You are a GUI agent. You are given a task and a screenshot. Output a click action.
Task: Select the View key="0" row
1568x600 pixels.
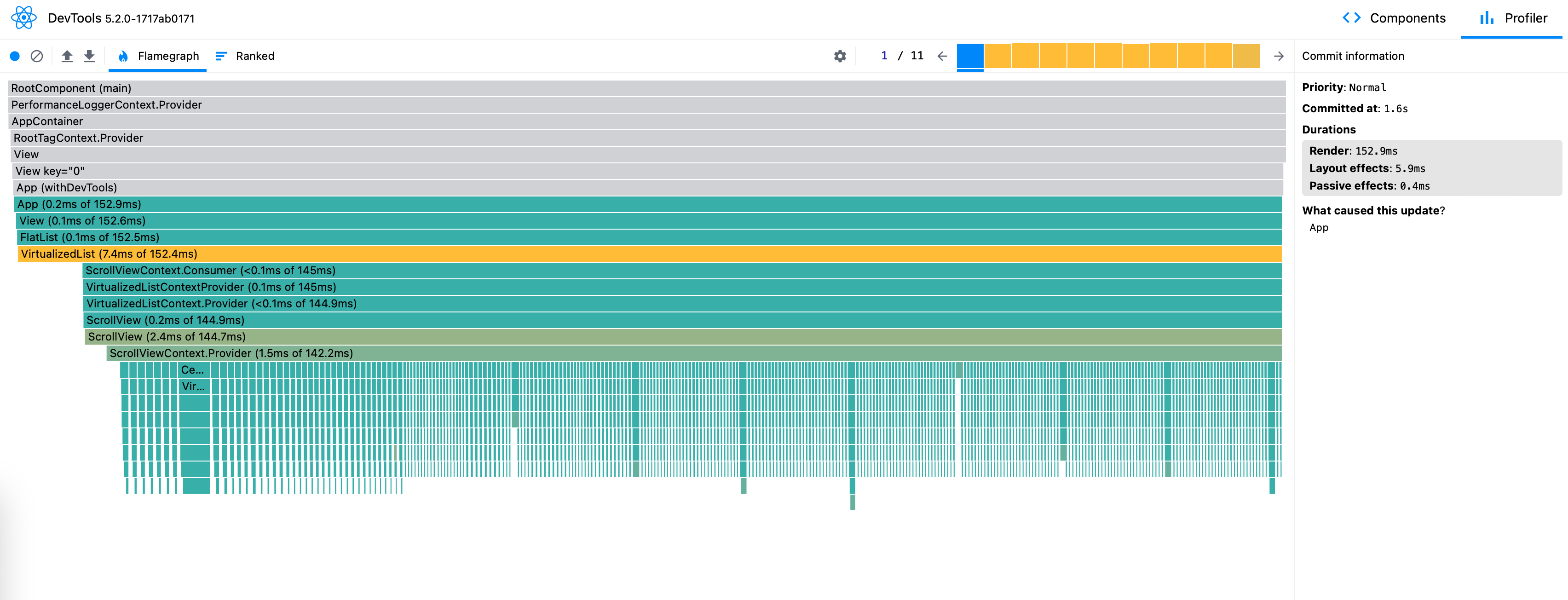click(648, 171)
